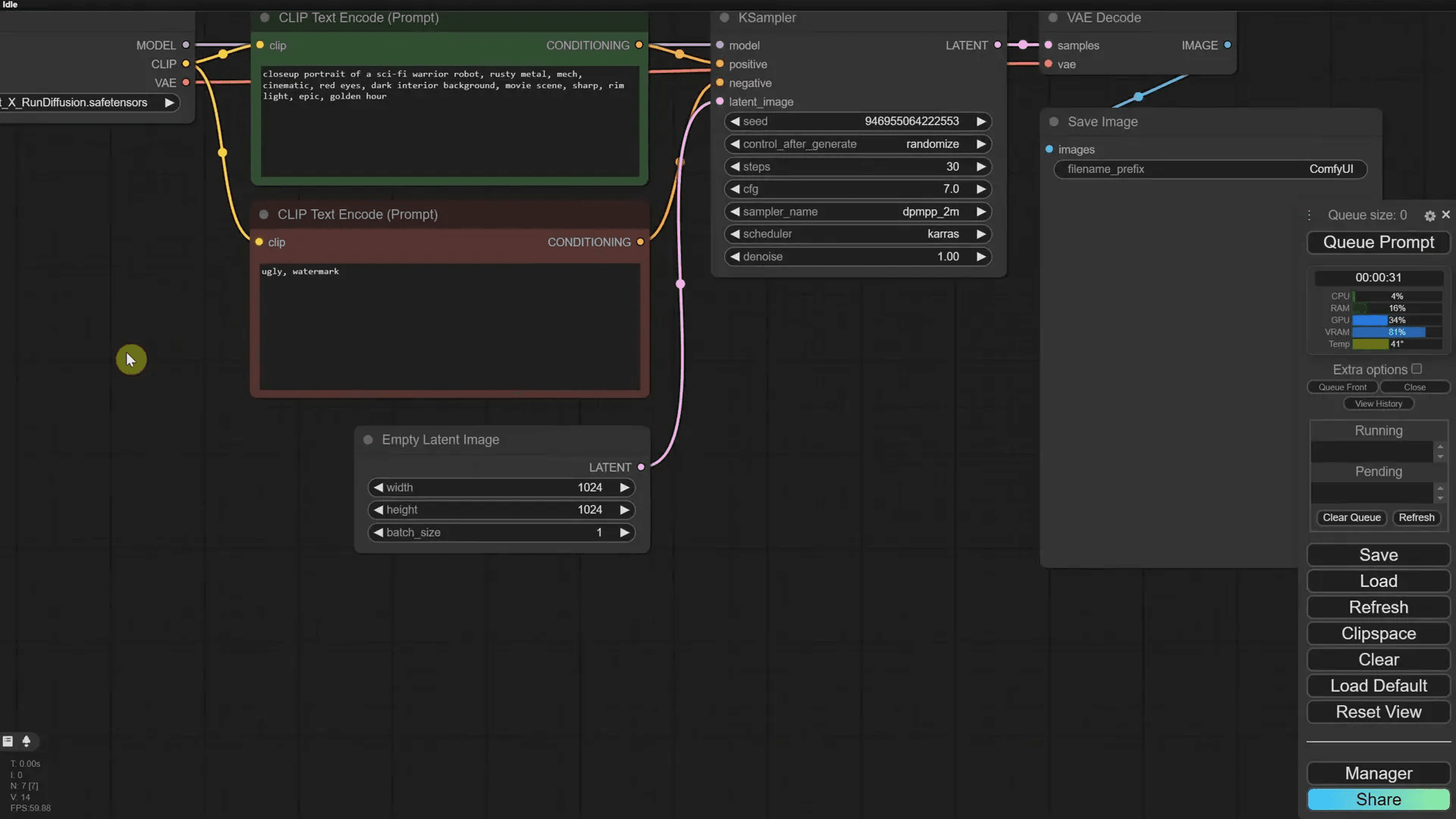Screen dimensions: 1456x819
Task: Increase the seed value with right arrow
Action: pyautogui.click(x=981, y=121)
